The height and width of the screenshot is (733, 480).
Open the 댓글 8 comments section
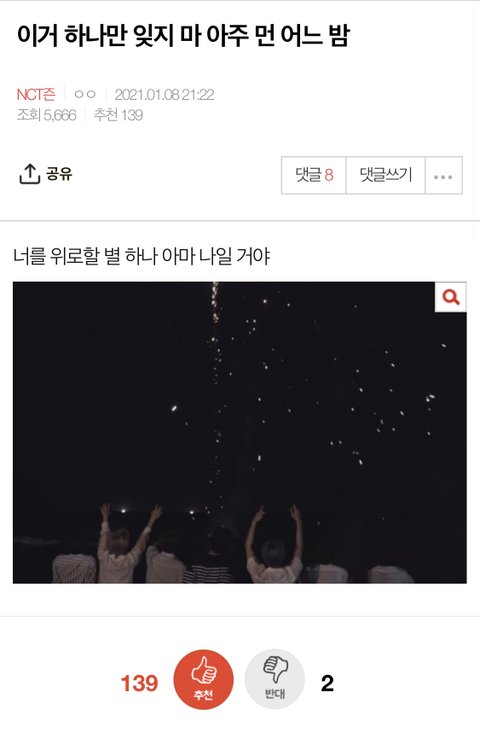point(314,175)
